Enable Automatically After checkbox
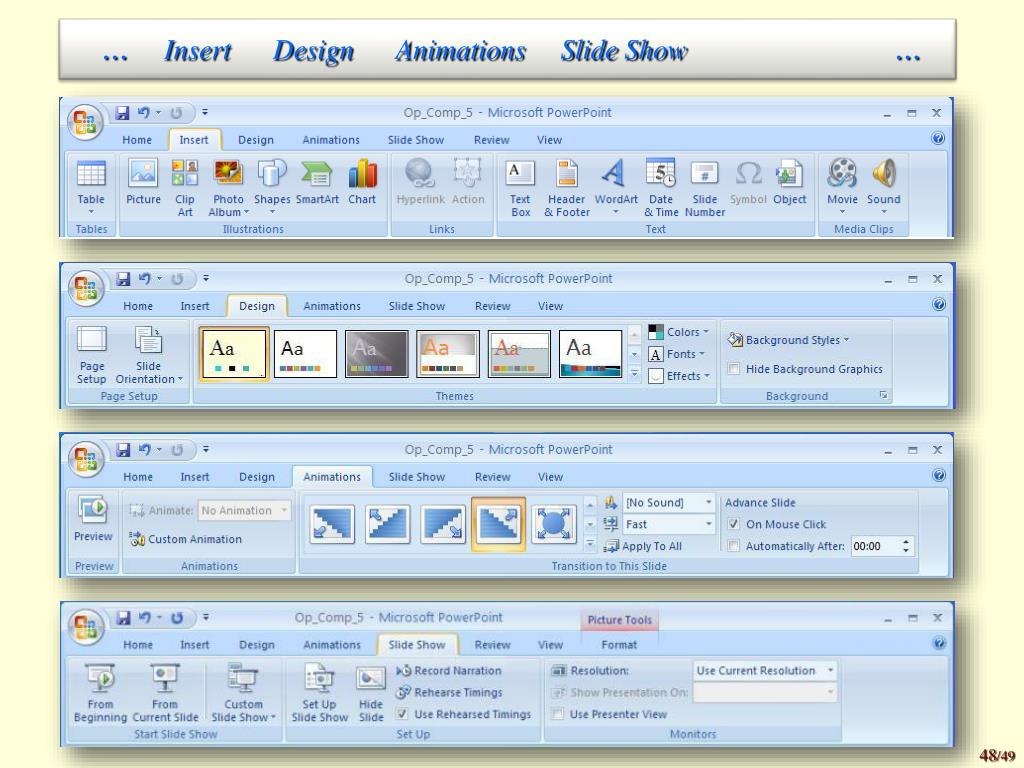1024x768 pixels. [x=733, y=545]
